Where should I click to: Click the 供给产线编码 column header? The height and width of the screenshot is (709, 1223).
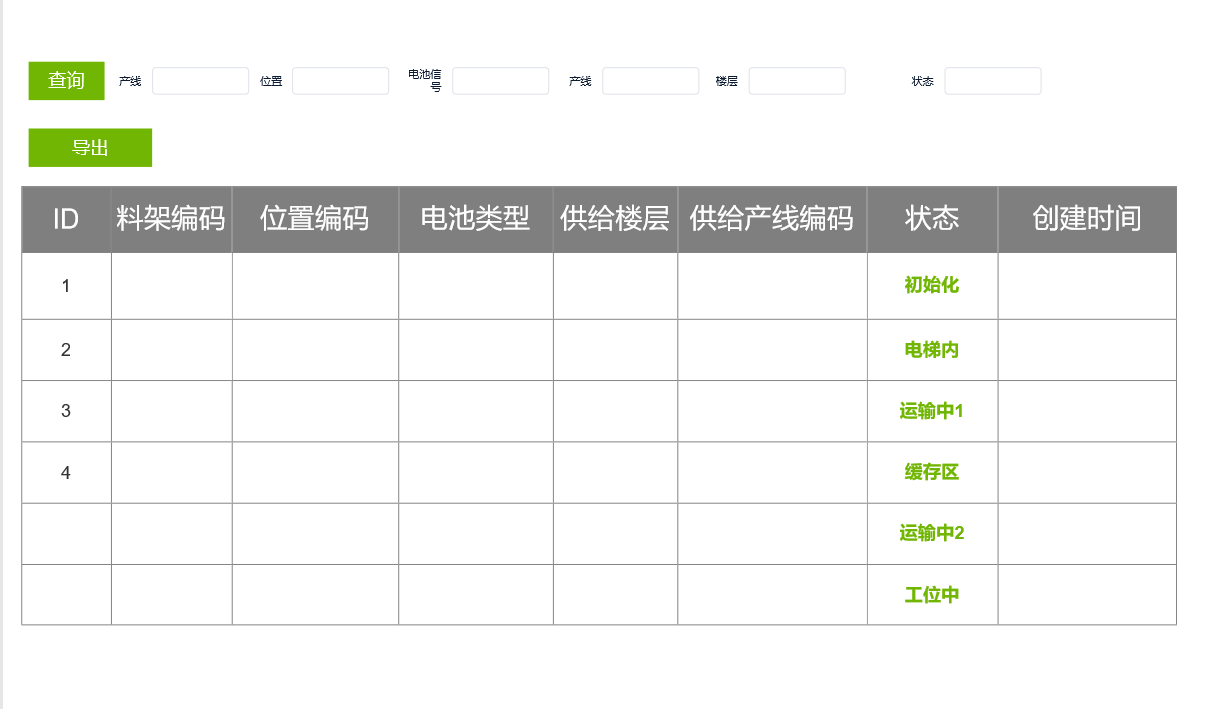click(x=771, y=219)
